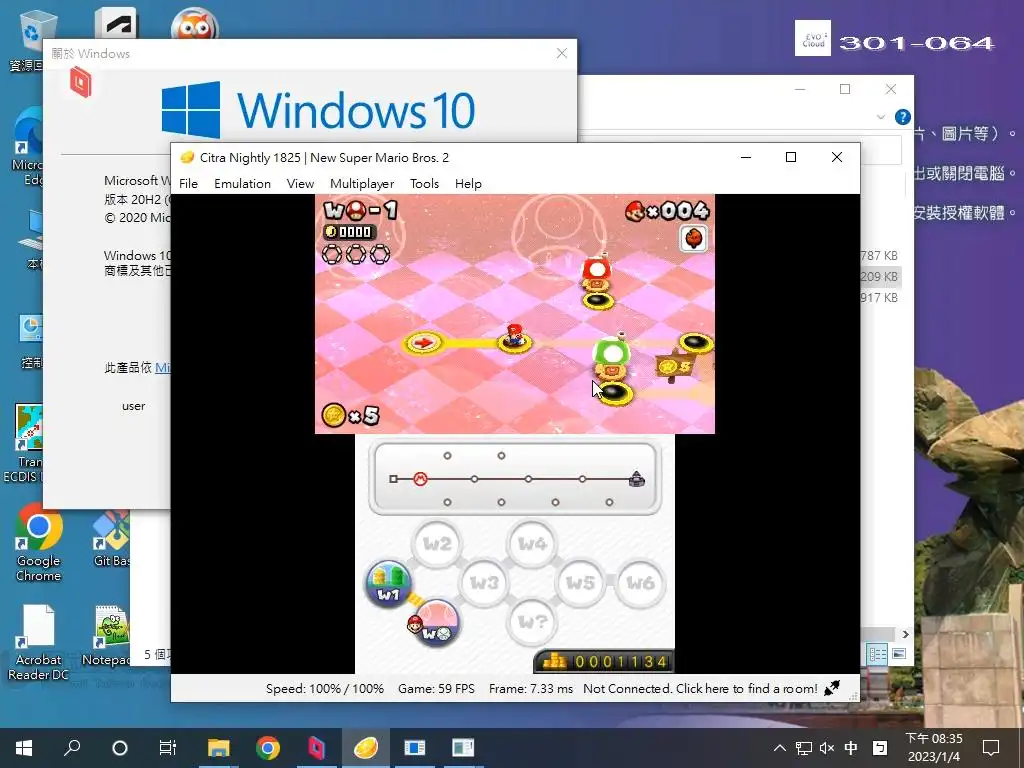The width and height of the screenshot is (1024, 768).
Task: Open Chrome from the taskbar
Action: [x=268, y=748]
